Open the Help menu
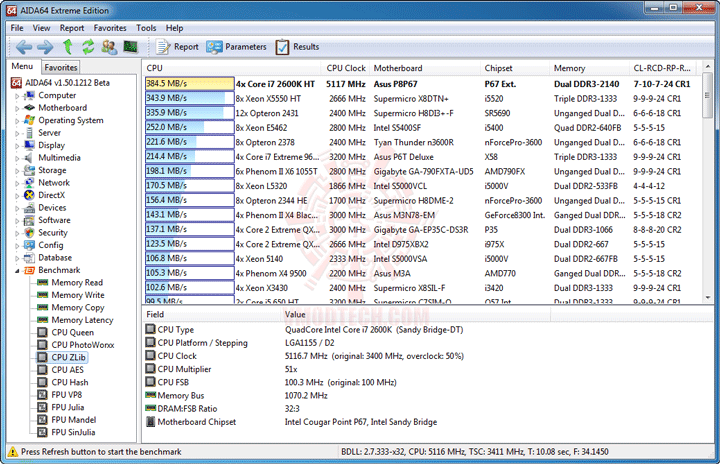Viewport: 720px width, 464px height. 174,28
